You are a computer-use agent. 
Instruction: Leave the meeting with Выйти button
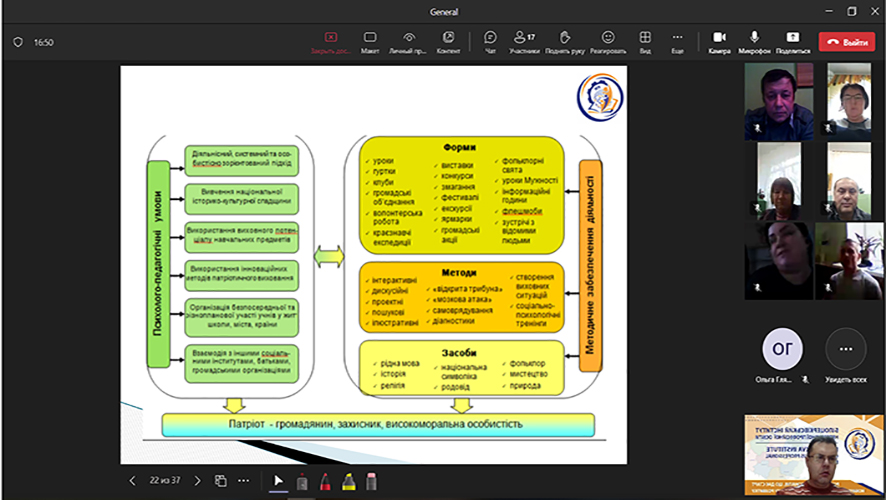click(x=846, y=42)
